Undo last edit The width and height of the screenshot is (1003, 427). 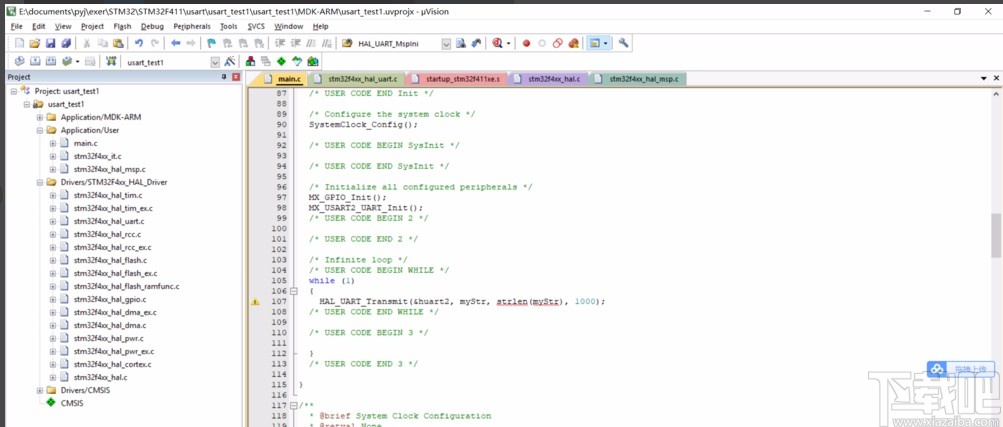tap(139, 43)
